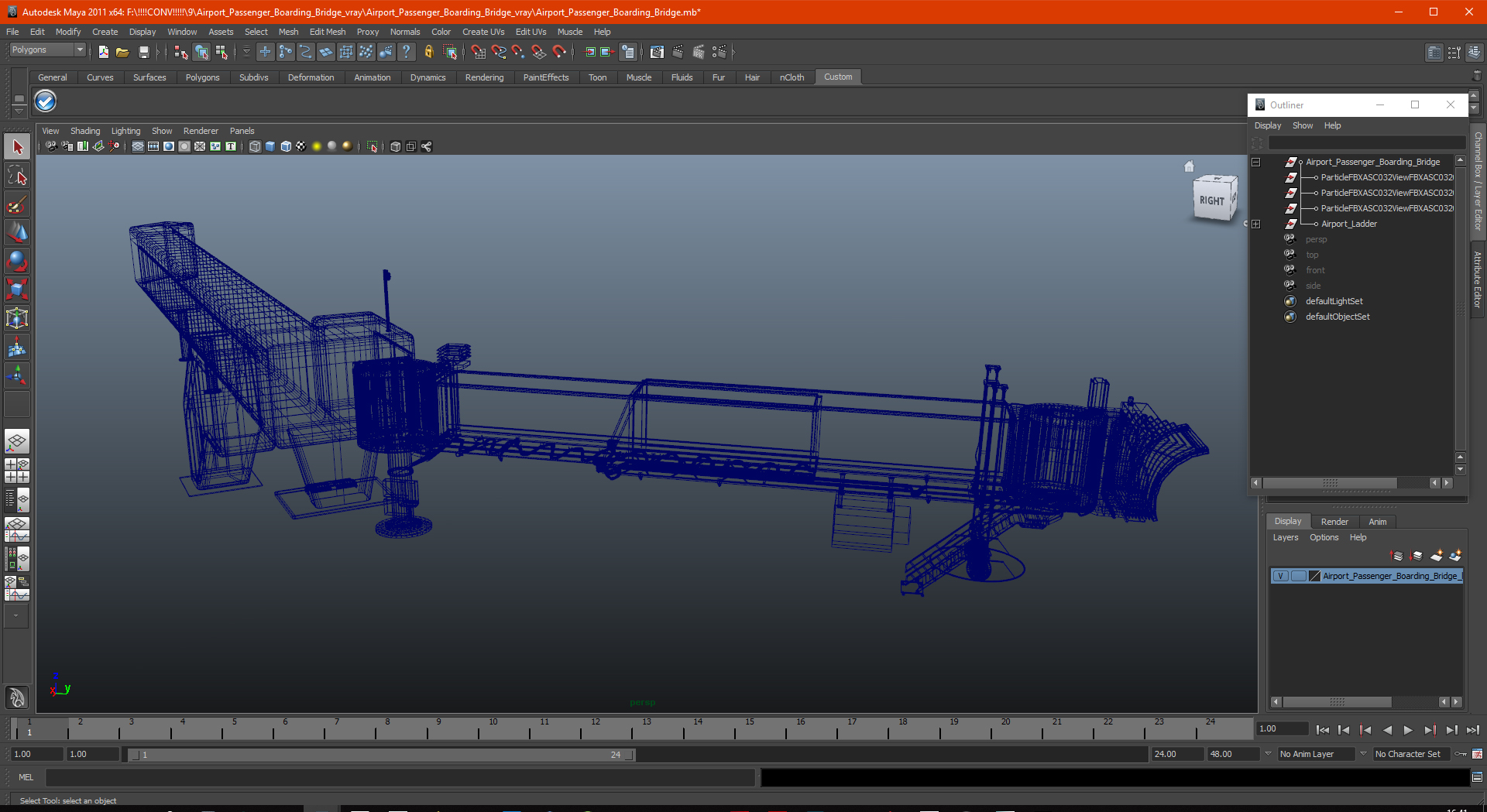Screen dimensions: 1487x812
Task: Open Shading menu in viewport panel
Action: coord(85,131)
